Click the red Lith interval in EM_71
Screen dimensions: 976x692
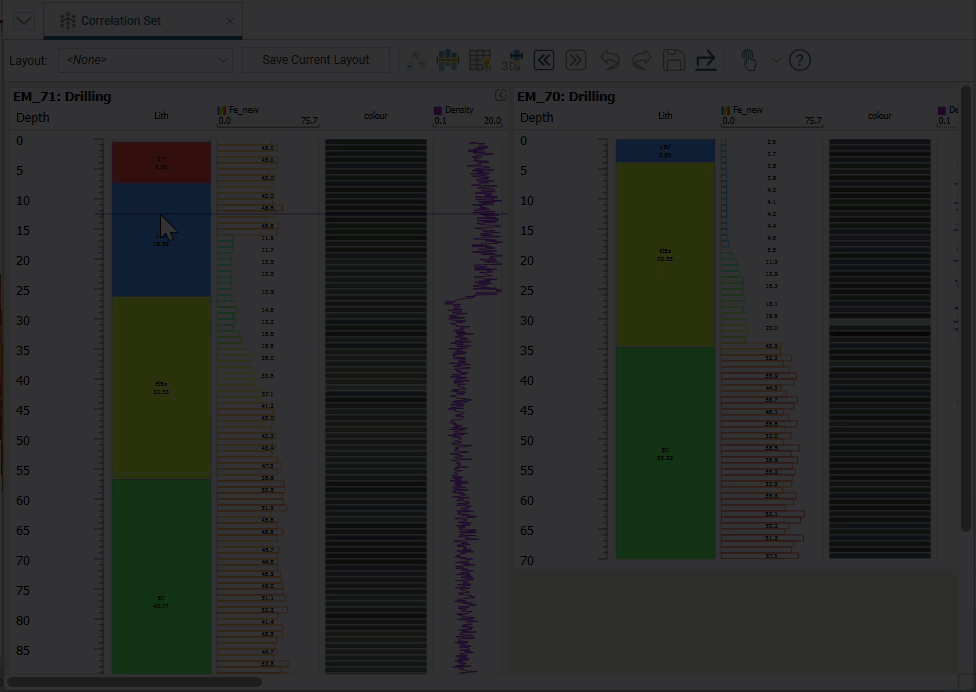point(161,161)
